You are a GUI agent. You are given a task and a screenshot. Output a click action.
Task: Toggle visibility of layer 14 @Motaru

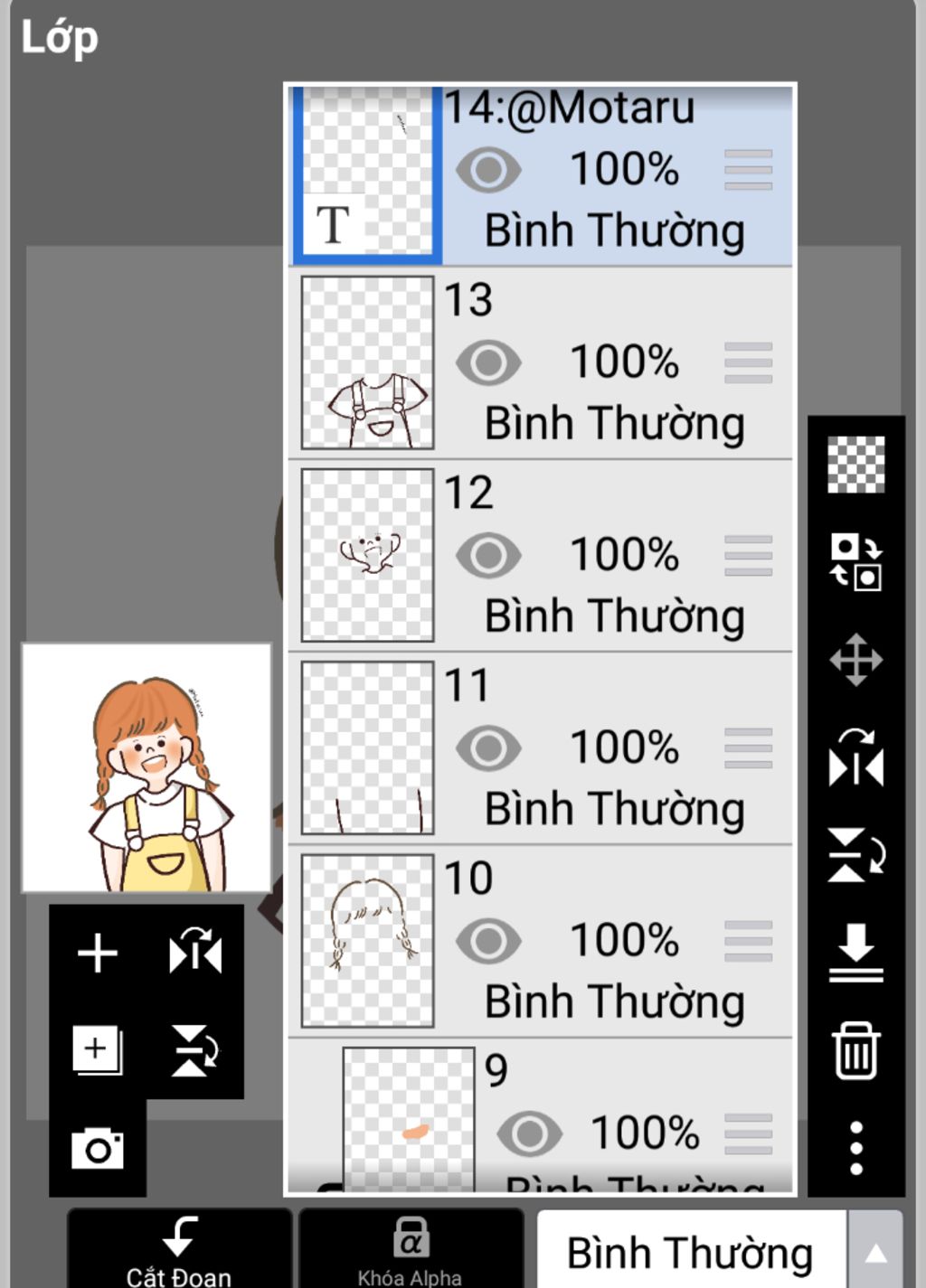[x=488, y=170]
